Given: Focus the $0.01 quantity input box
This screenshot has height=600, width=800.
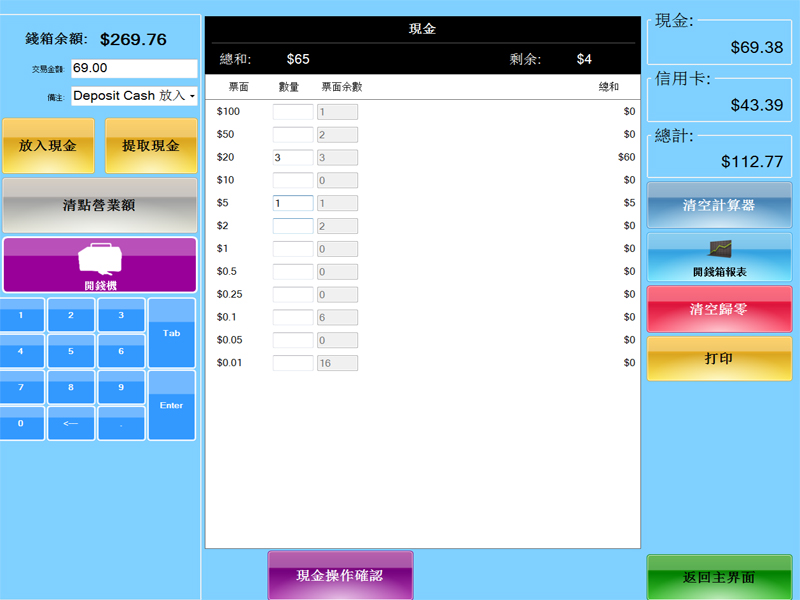Looking at the screenshot, I should coord(293,363).
